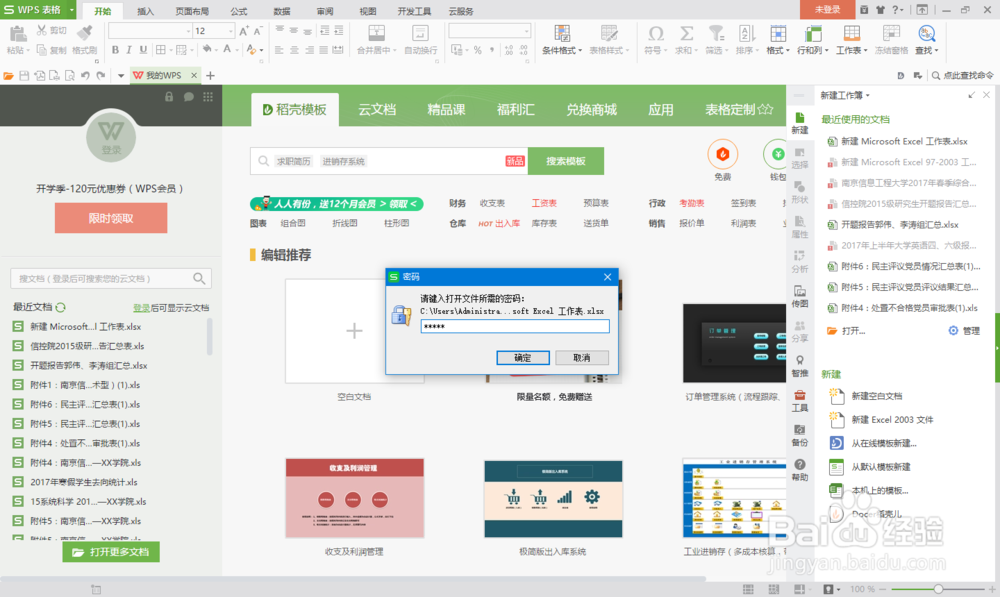This screenshot has width=1000, height=597.
Task: Click the 限时领取 coupon button
Action: pos(111,218)
